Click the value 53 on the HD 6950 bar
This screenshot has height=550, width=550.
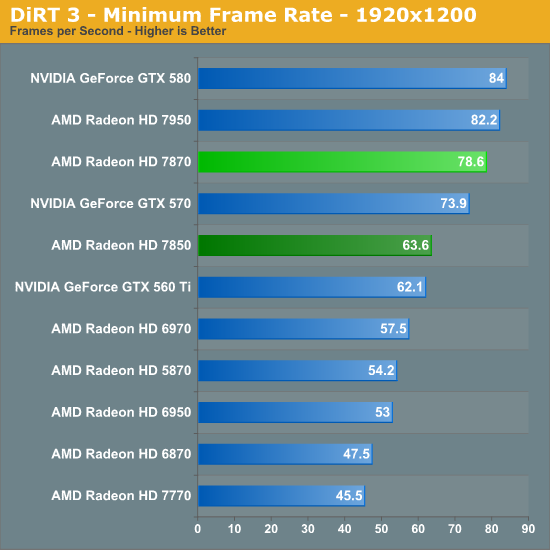(383, 412)
